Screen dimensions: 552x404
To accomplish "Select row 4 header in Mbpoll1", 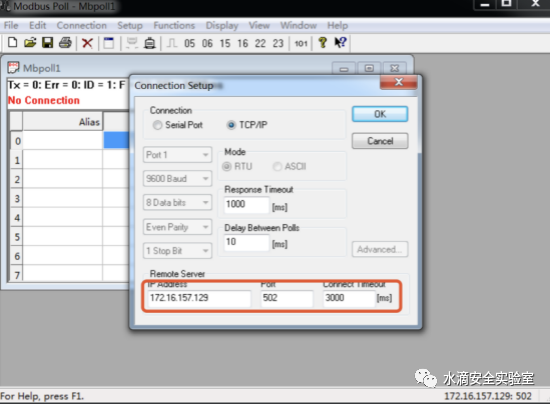I will coord(17,217).
